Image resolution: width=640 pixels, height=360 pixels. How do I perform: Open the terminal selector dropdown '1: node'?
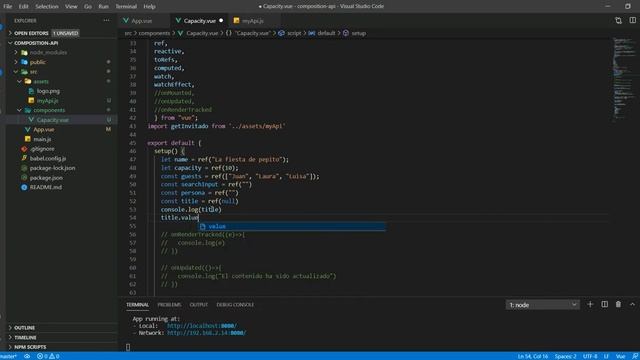[543, 304]
